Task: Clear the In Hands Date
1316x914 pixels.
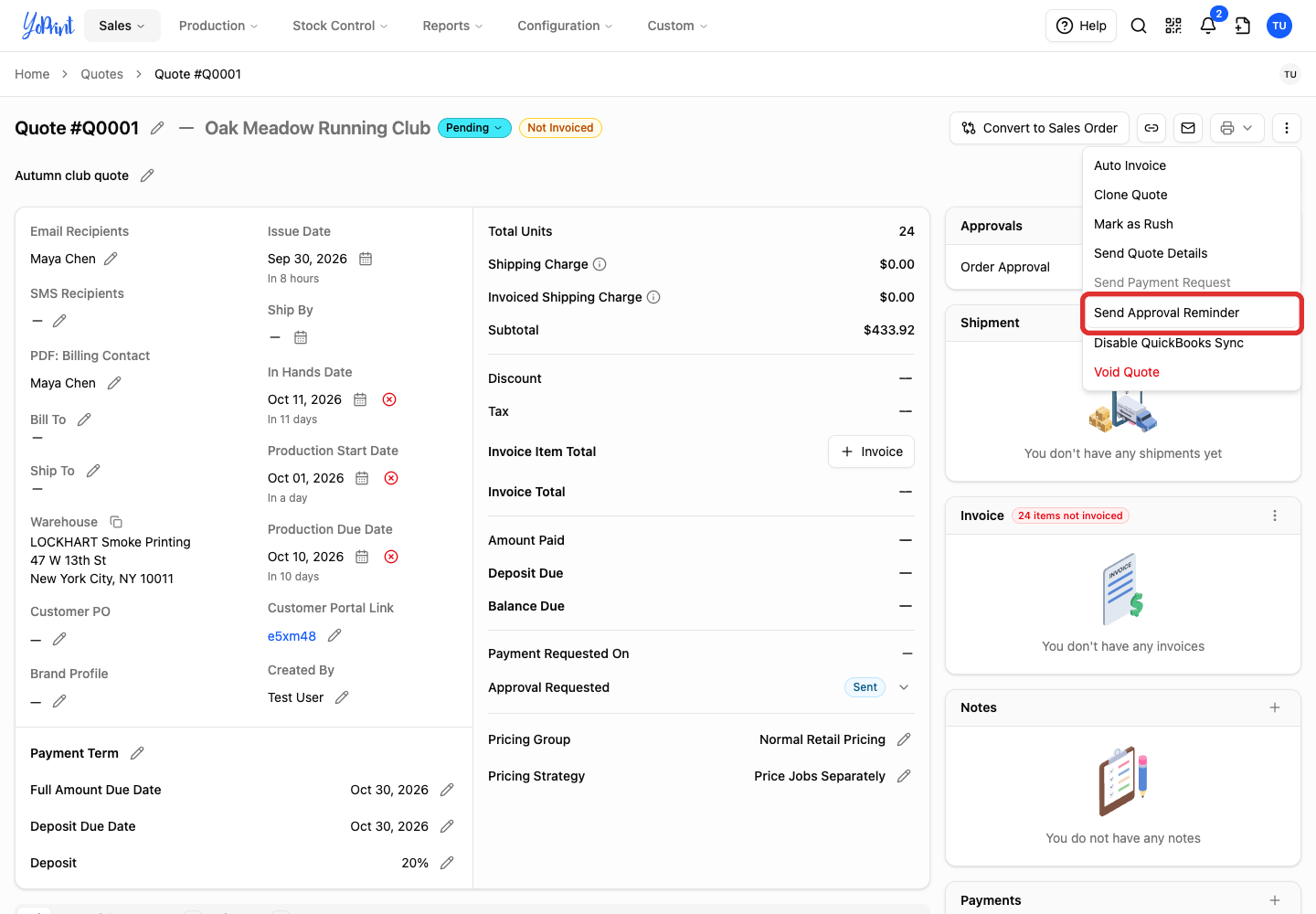Action: pyautogui.click(x=389, y=399)
